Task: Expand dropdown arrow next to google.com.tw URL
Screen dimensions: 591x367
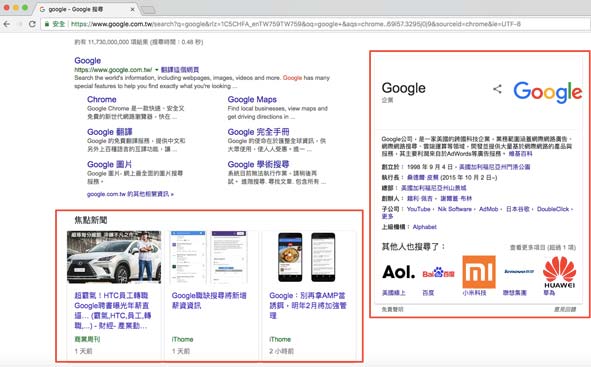Action: coord(157,70)
